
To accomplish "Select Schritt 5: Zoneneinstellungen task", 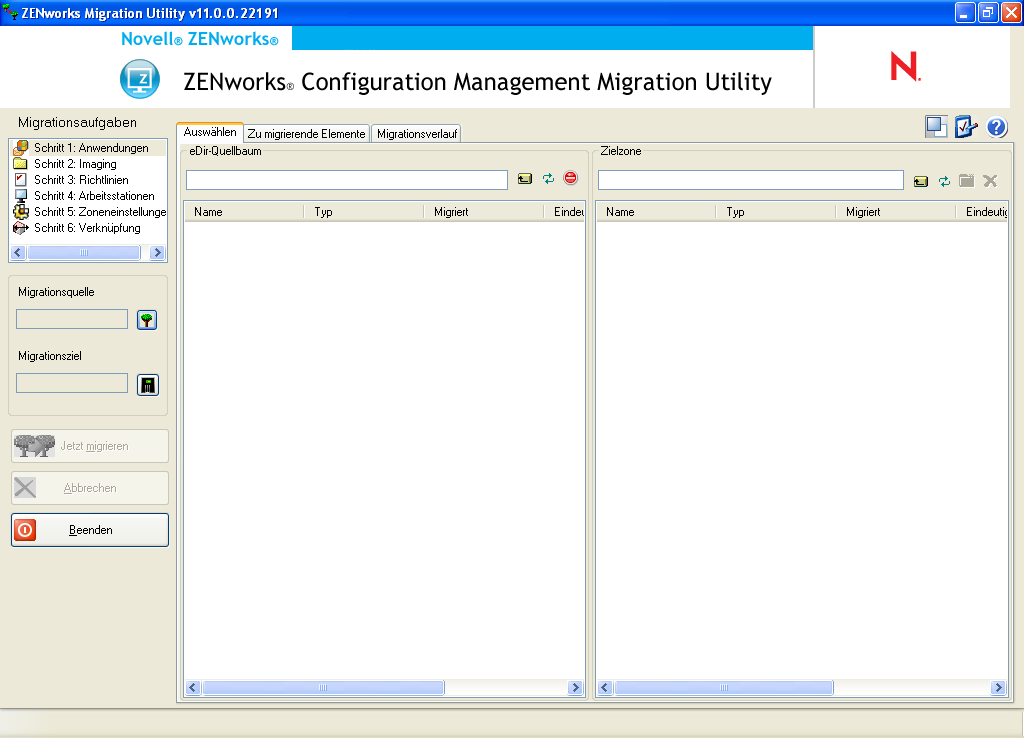I will [99, 212].
